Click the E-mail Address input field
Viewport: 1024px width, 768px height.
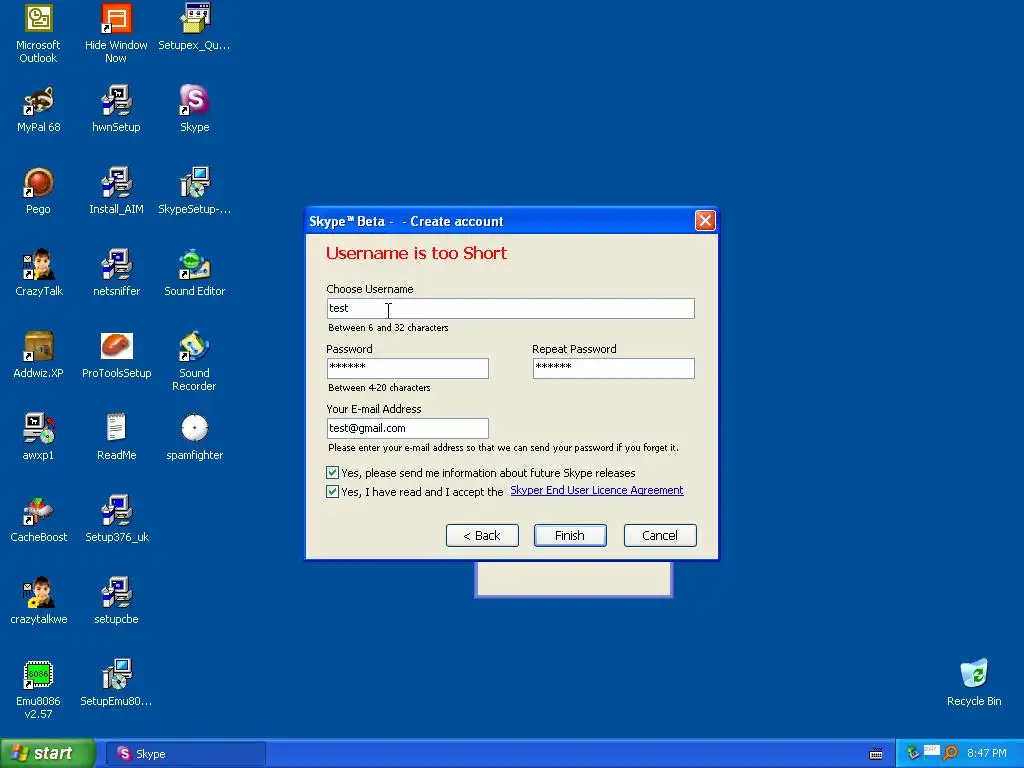(x=408, y=428)
